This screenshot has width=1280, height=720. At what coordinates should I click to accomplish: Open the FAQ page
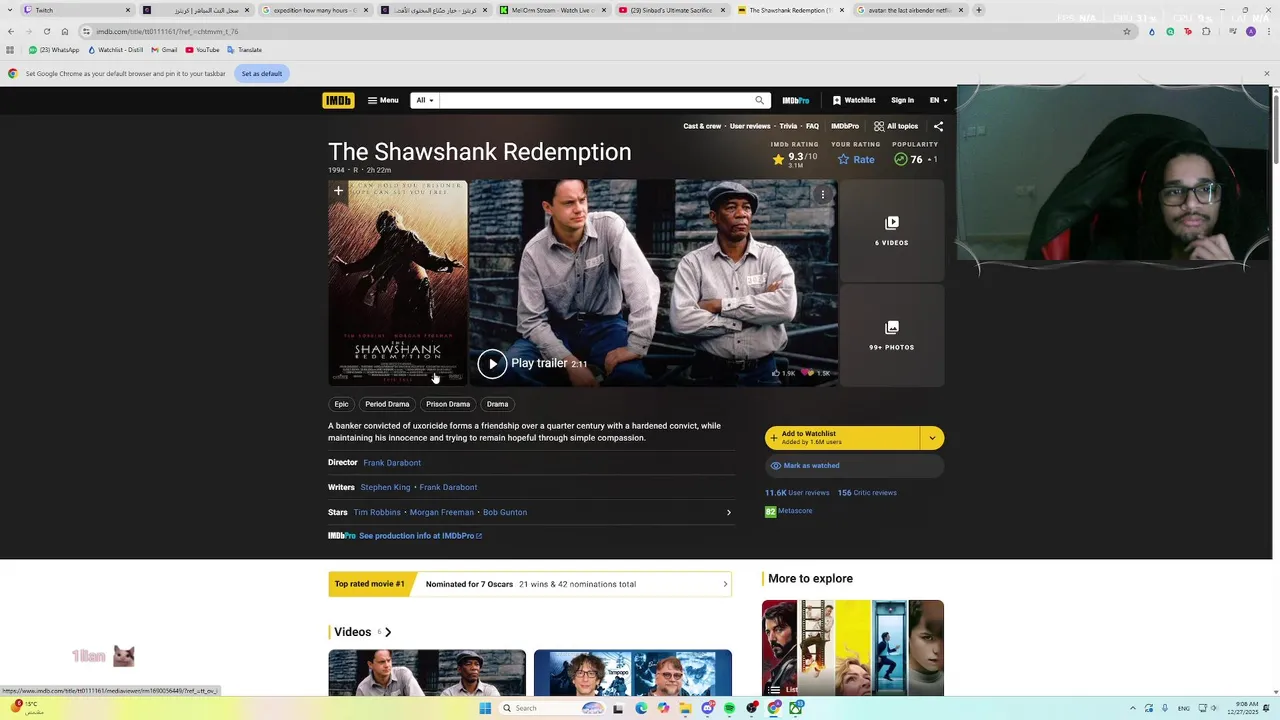(812, 126)
